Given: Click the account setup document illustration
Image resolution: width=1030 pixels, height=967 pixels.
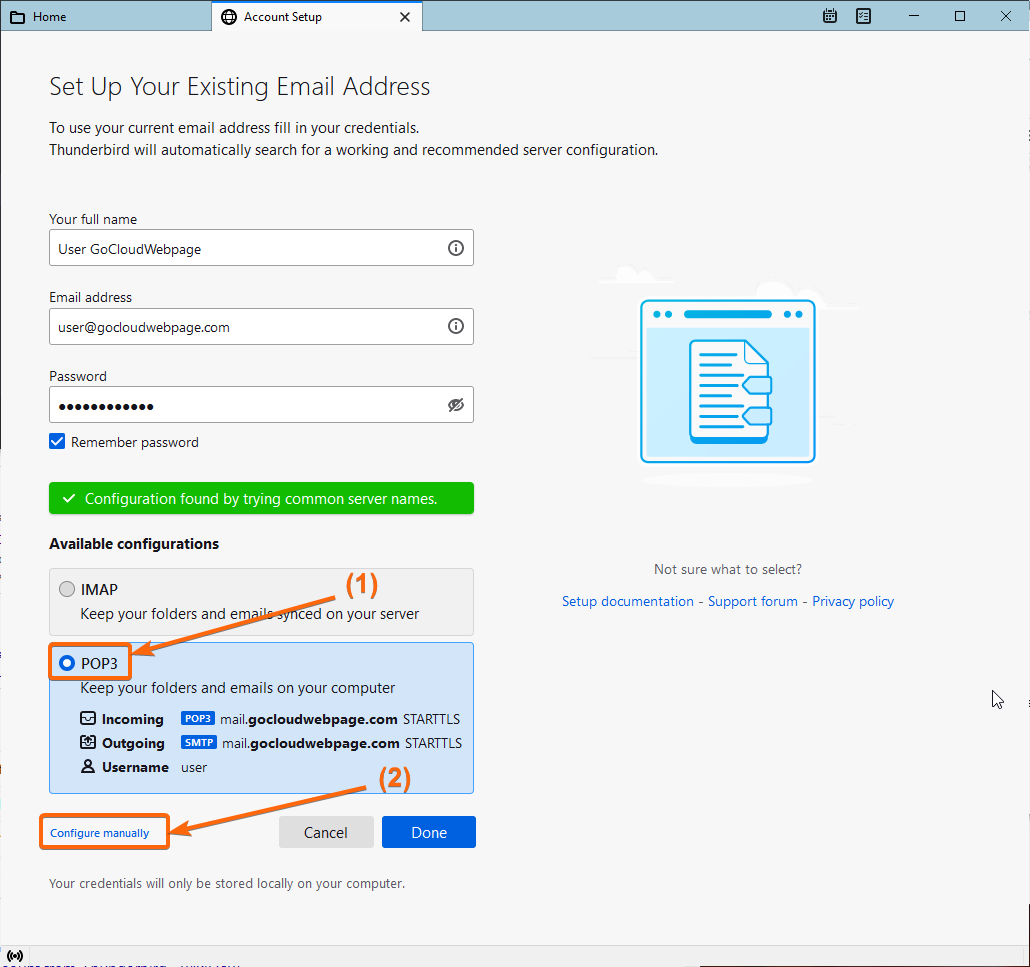Looking at the screenshot, I should point(728,382).
